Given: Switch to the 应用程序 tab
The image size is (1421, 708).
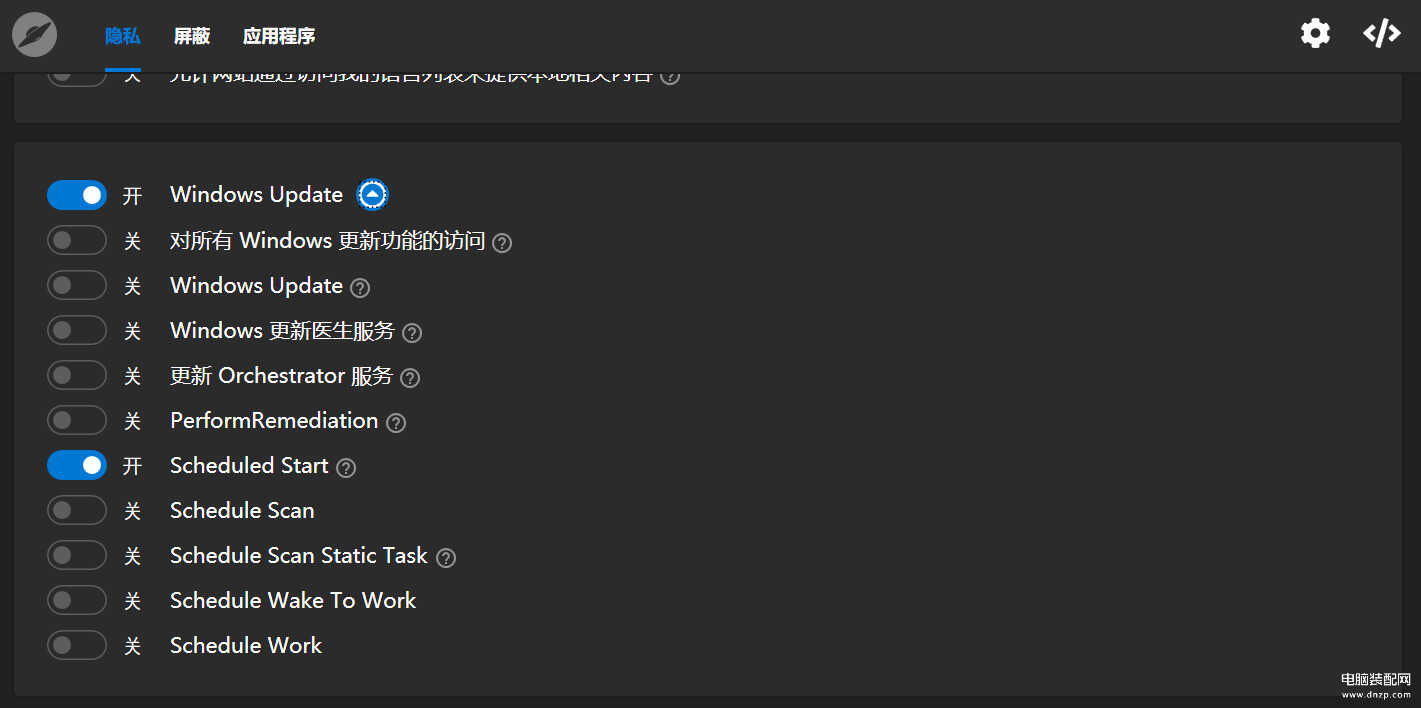Looking at the screenshot, I should coord(279,36).
